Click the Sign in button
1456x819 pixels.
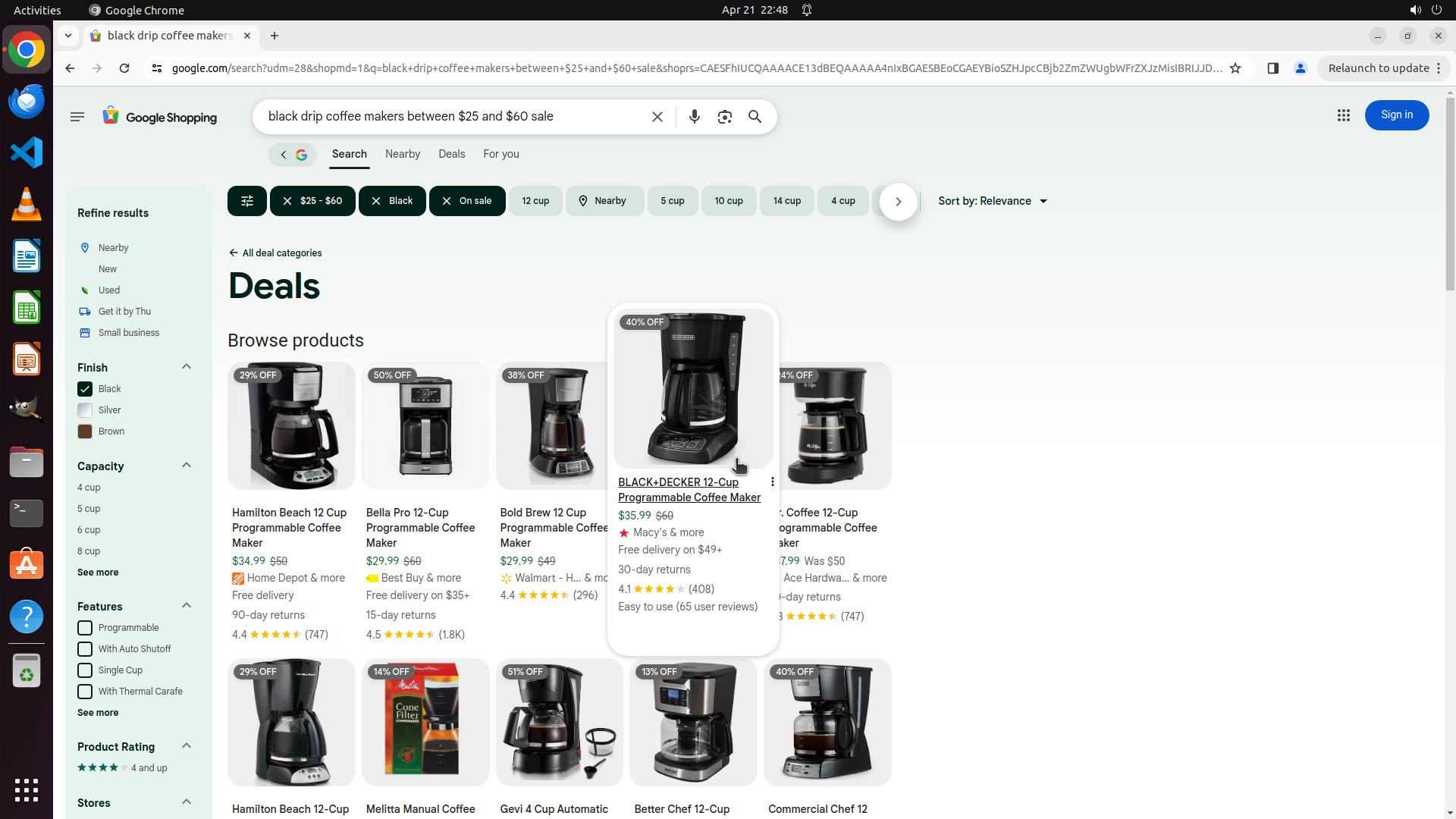coord(1396,115)
